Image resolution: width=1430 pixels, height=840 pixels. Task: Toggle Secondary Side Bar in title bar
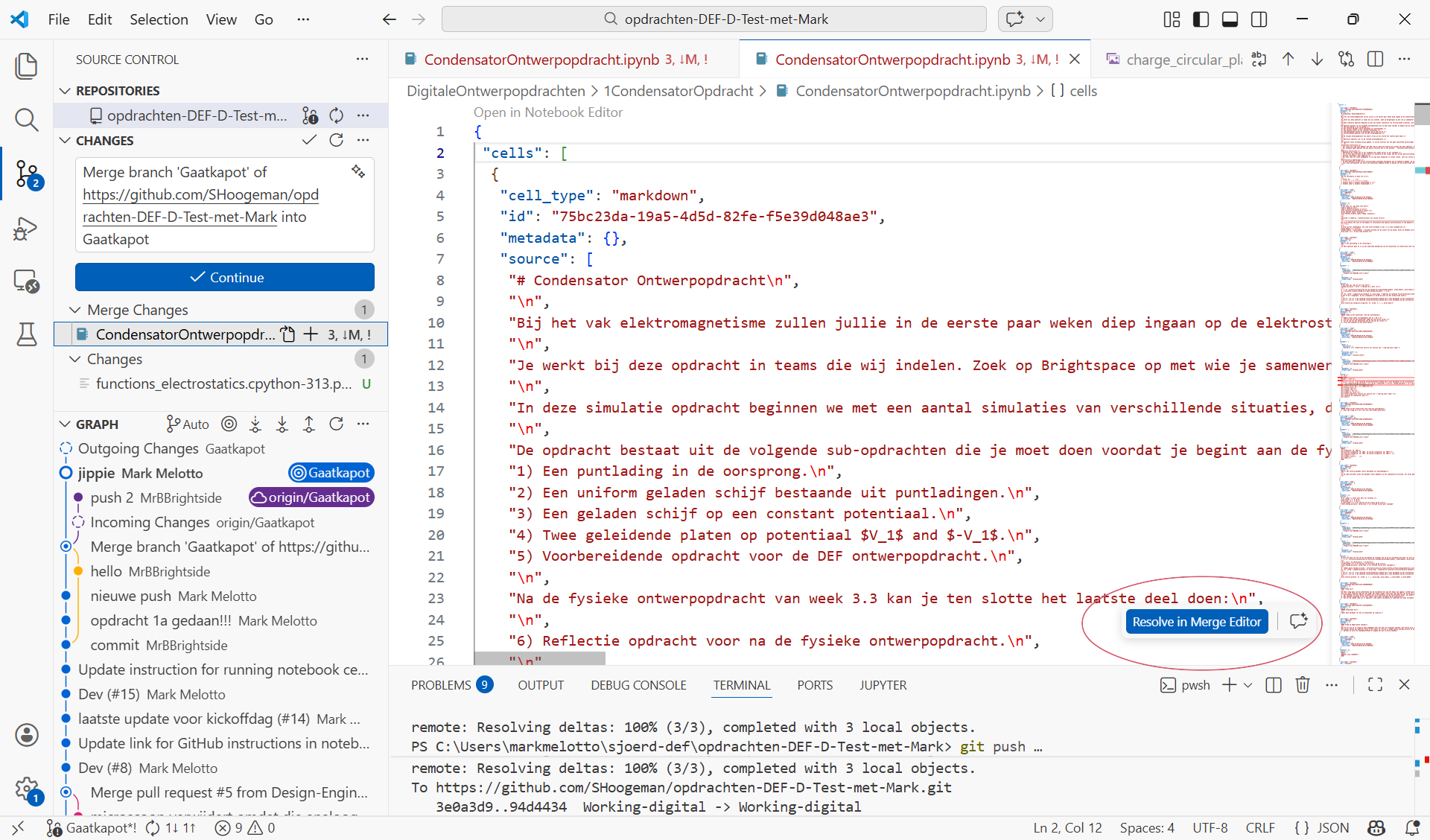(1259, 19)
